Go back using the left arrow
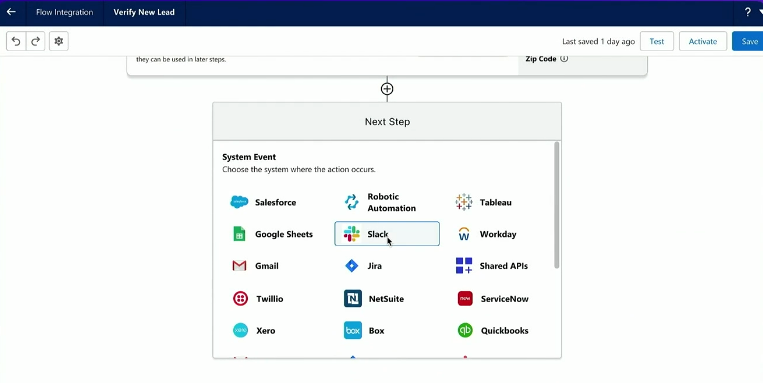763x383 pixels. point(11,12)
